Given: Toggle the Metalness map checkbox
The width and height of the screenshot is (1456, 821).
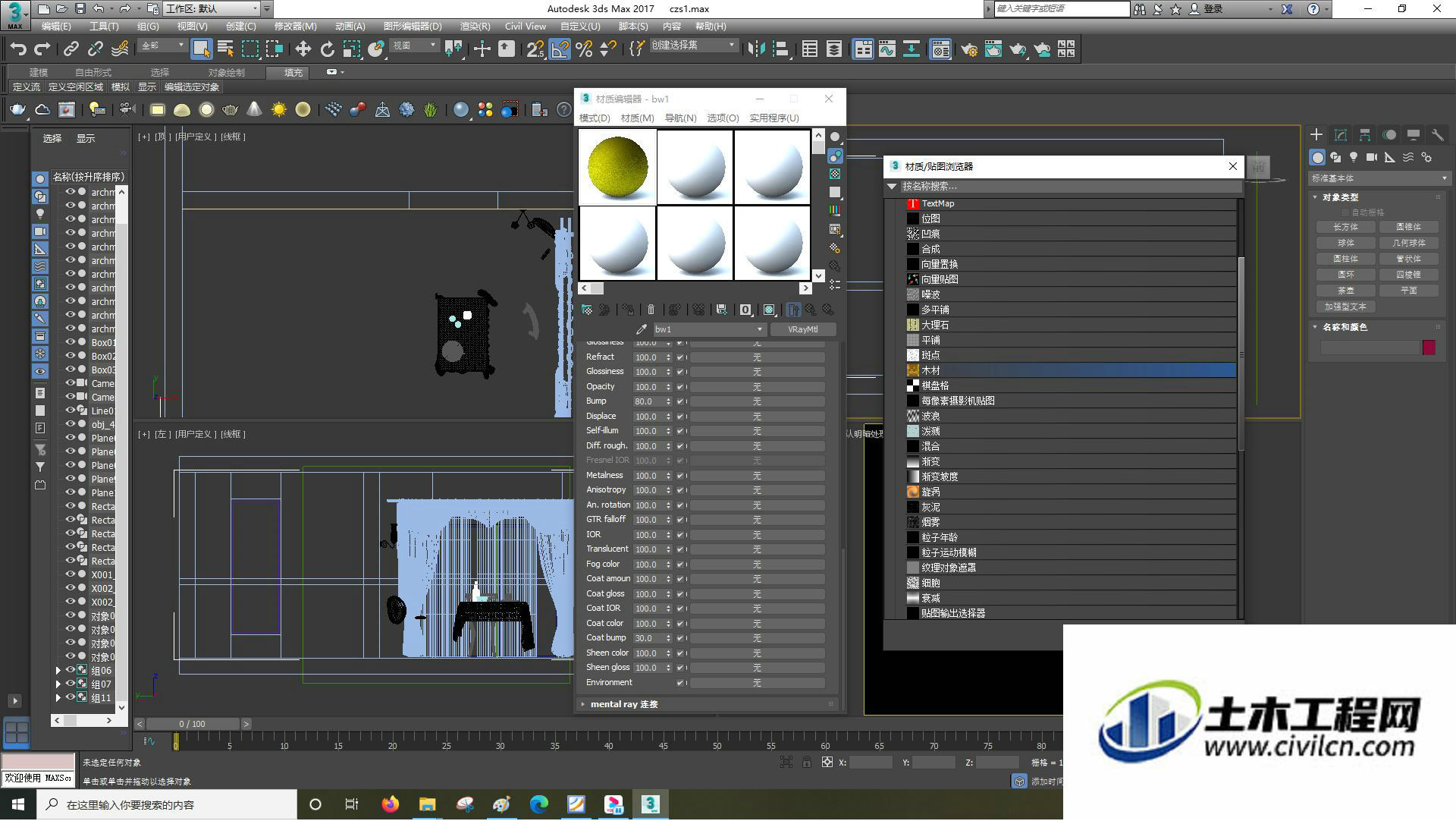Looking at the screenshot, I should tap(680, 476).
